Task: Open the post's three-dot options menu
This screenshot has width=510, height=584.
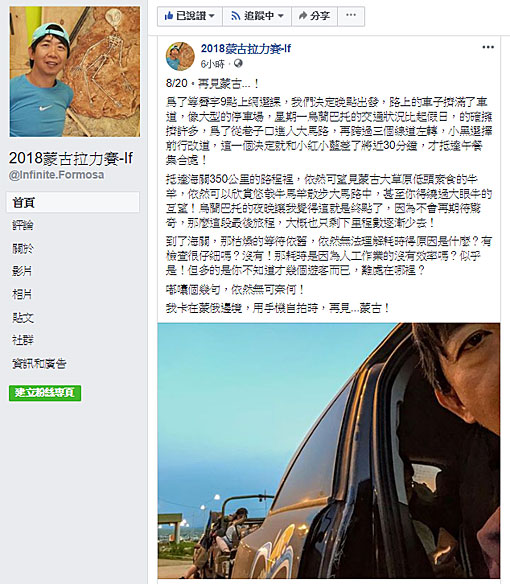Action: pos(488,47)
